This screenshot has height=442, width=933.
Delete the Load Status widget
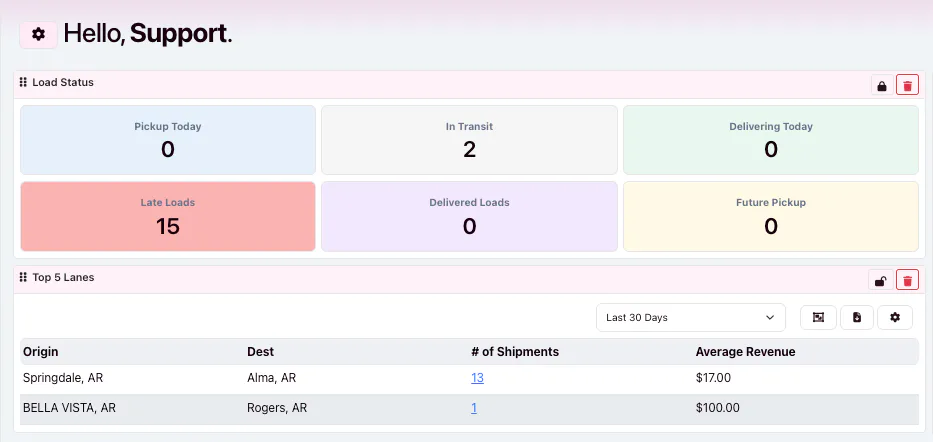coord(907,85)
